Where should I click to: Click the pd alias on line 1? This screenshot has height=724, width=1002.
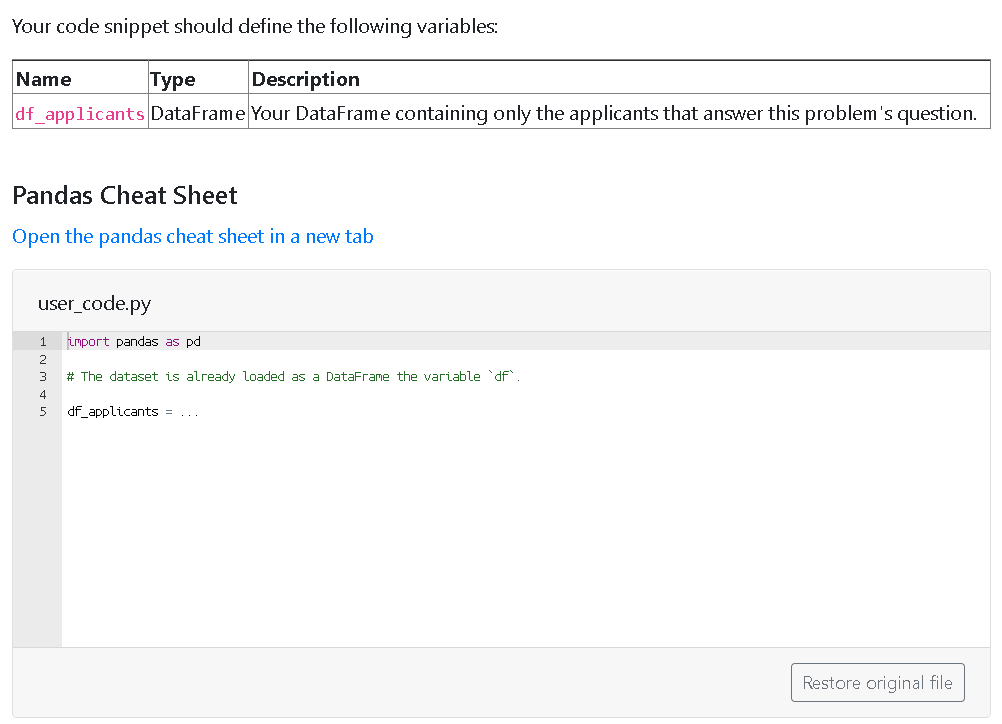(x=194, y=341)
